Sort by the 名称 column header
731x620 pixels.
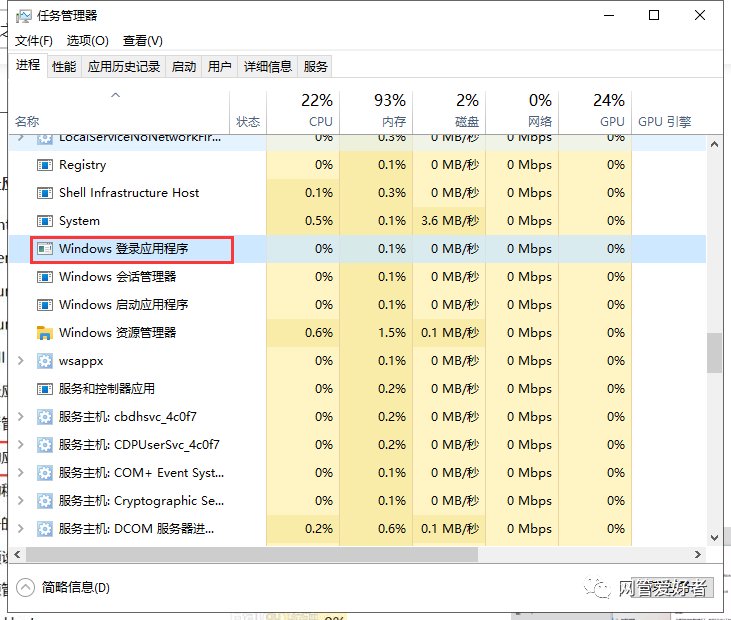(x=119, y=112)
